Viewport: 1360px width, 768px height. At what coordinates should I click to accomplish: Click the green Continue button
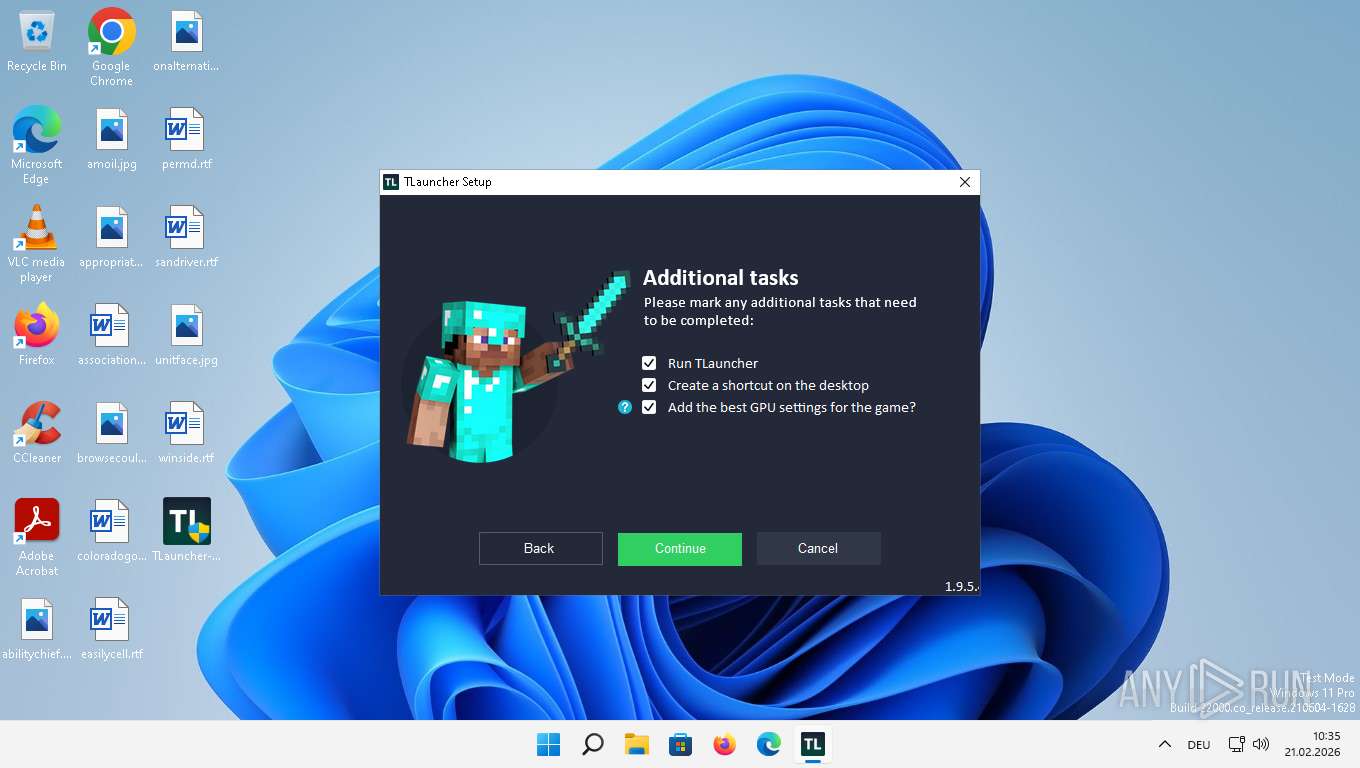tap(680, 548)
